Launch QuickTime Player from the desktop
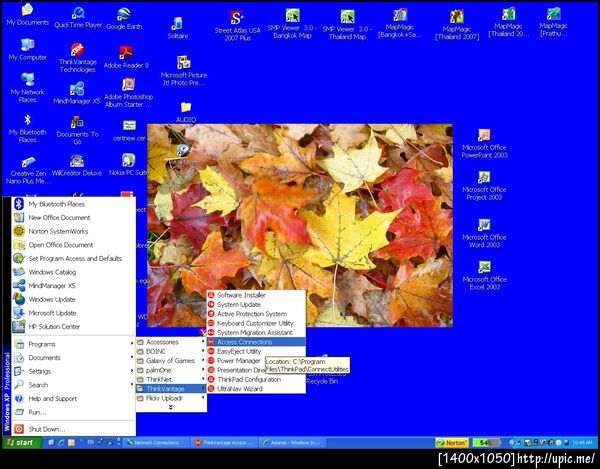 click(78, 17)
